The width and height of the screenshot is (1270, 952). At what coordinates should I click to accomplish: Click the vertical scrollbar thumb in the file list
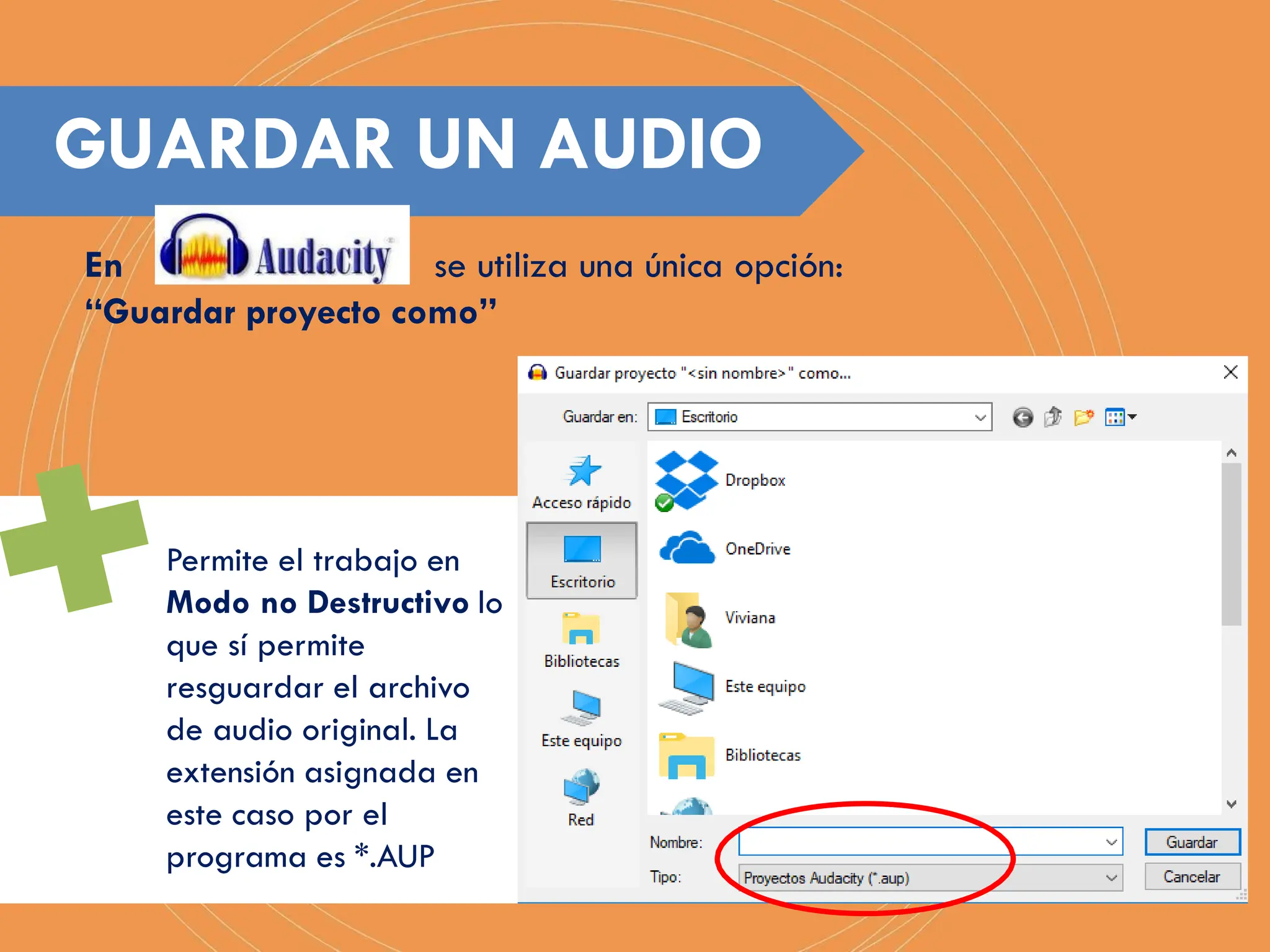tap(1232, 544)
